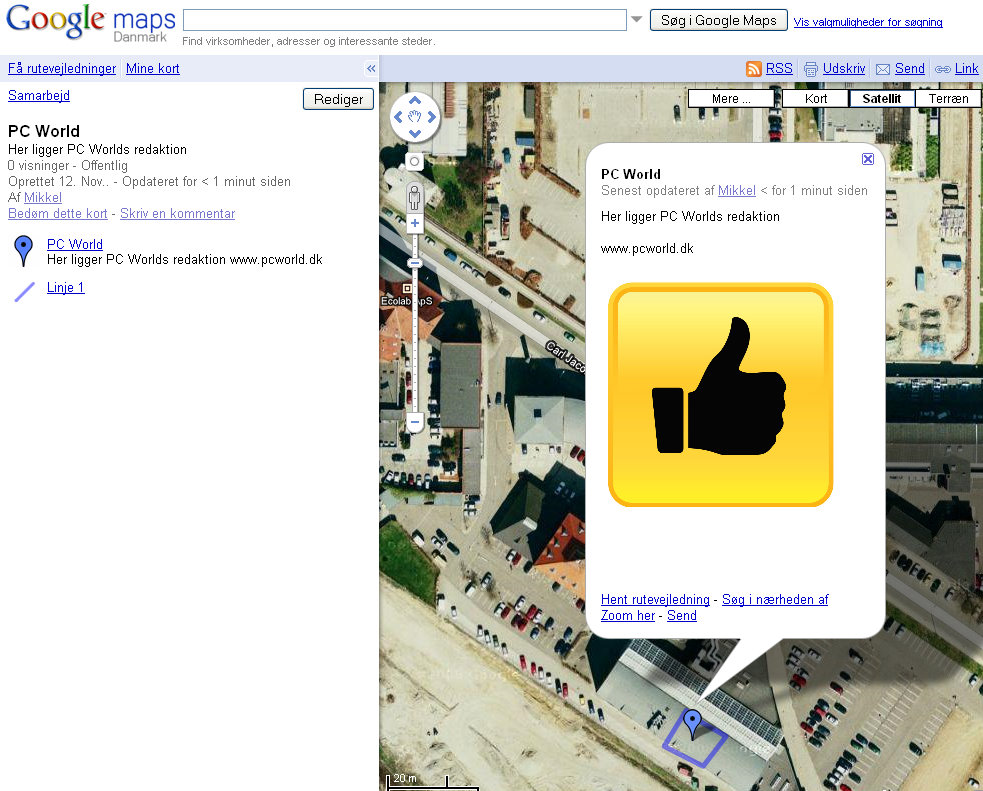Switch map view to Terræn
The height and width of the screenshot is (791, 983).
pos(948,98)
